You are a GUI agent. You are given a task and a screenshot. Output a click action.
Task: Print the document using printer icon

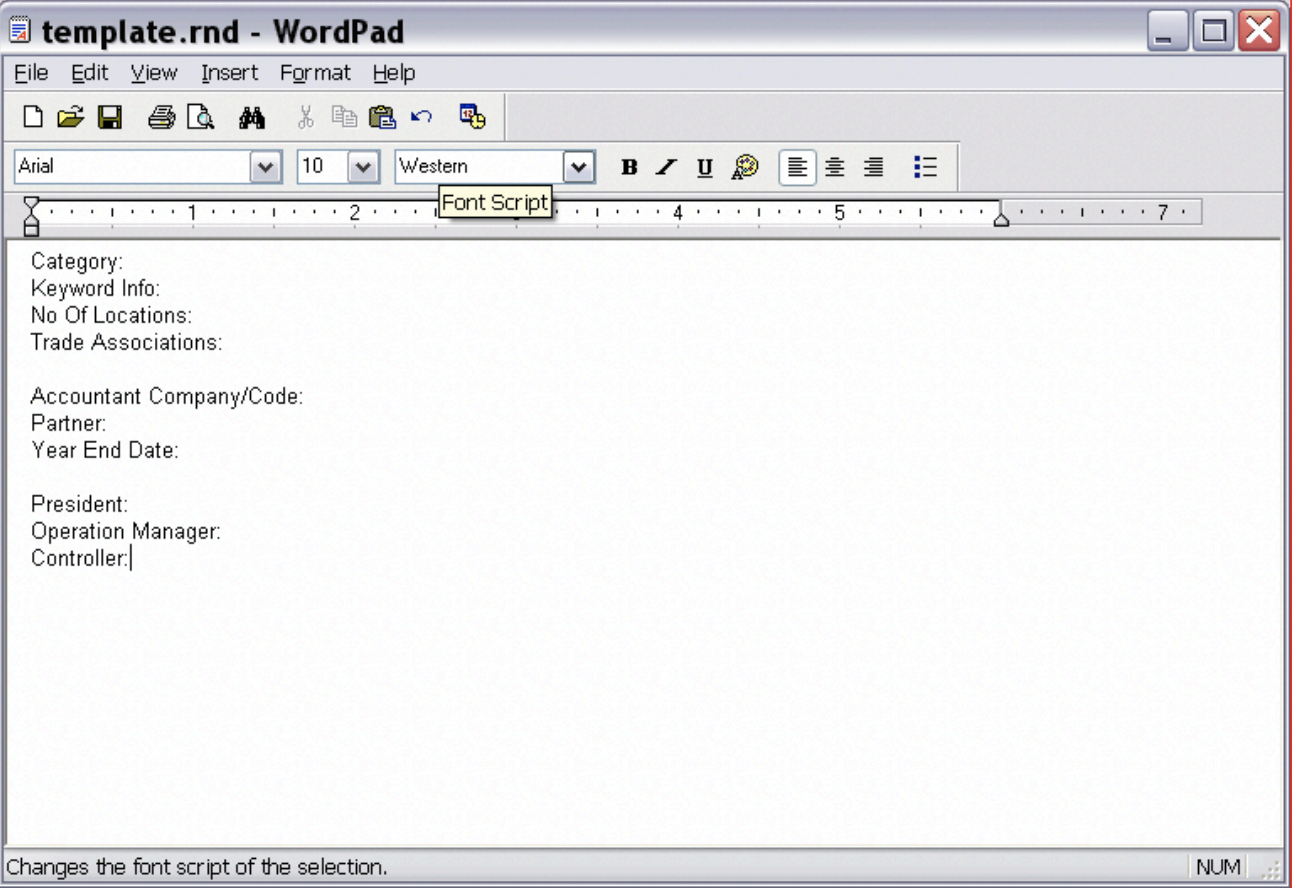(162, 118)
